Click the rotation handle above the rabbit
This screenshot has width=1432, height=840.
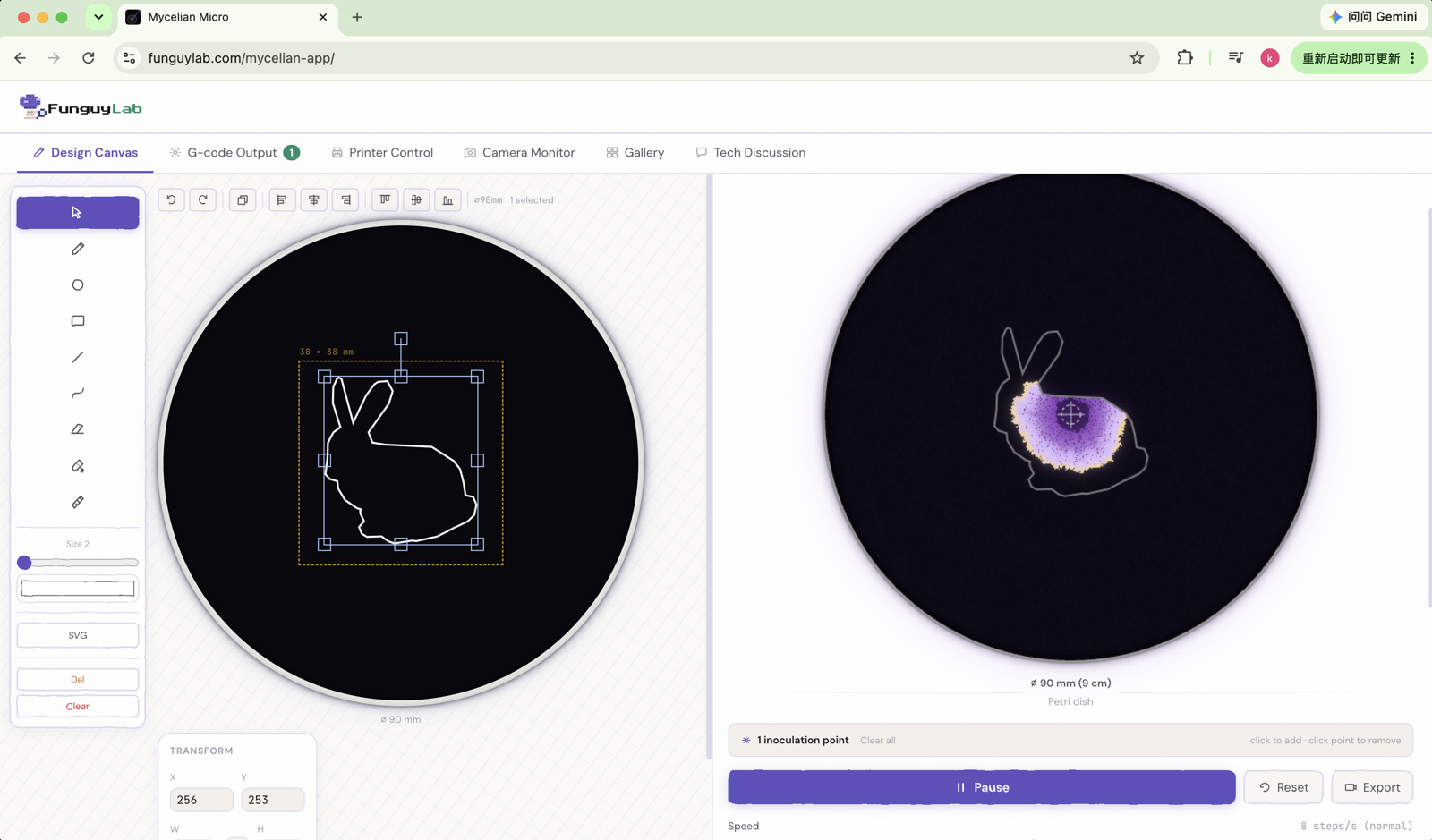click(401, 339)
